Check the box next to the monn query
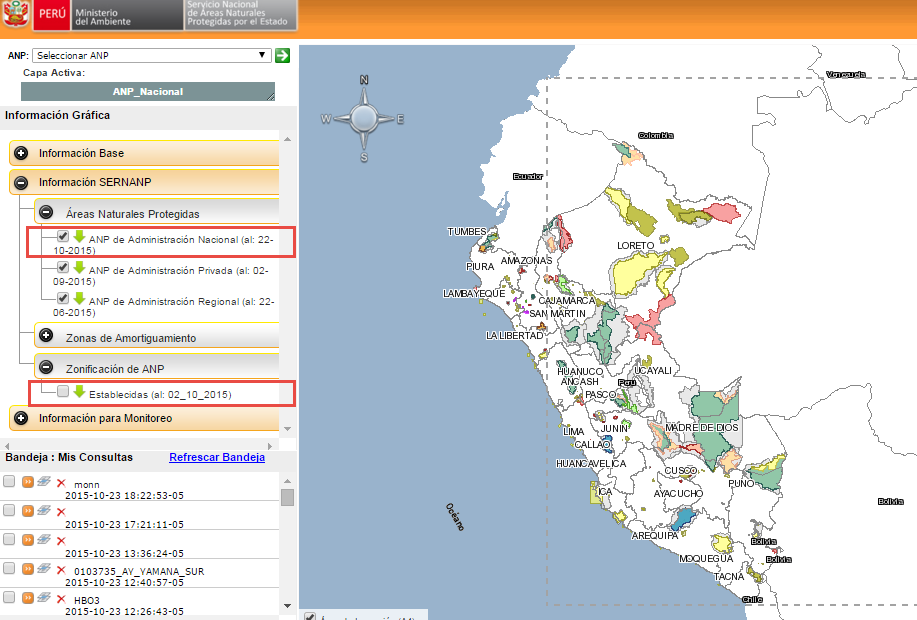Screen dimensions: 917x620 coord(9,482)
